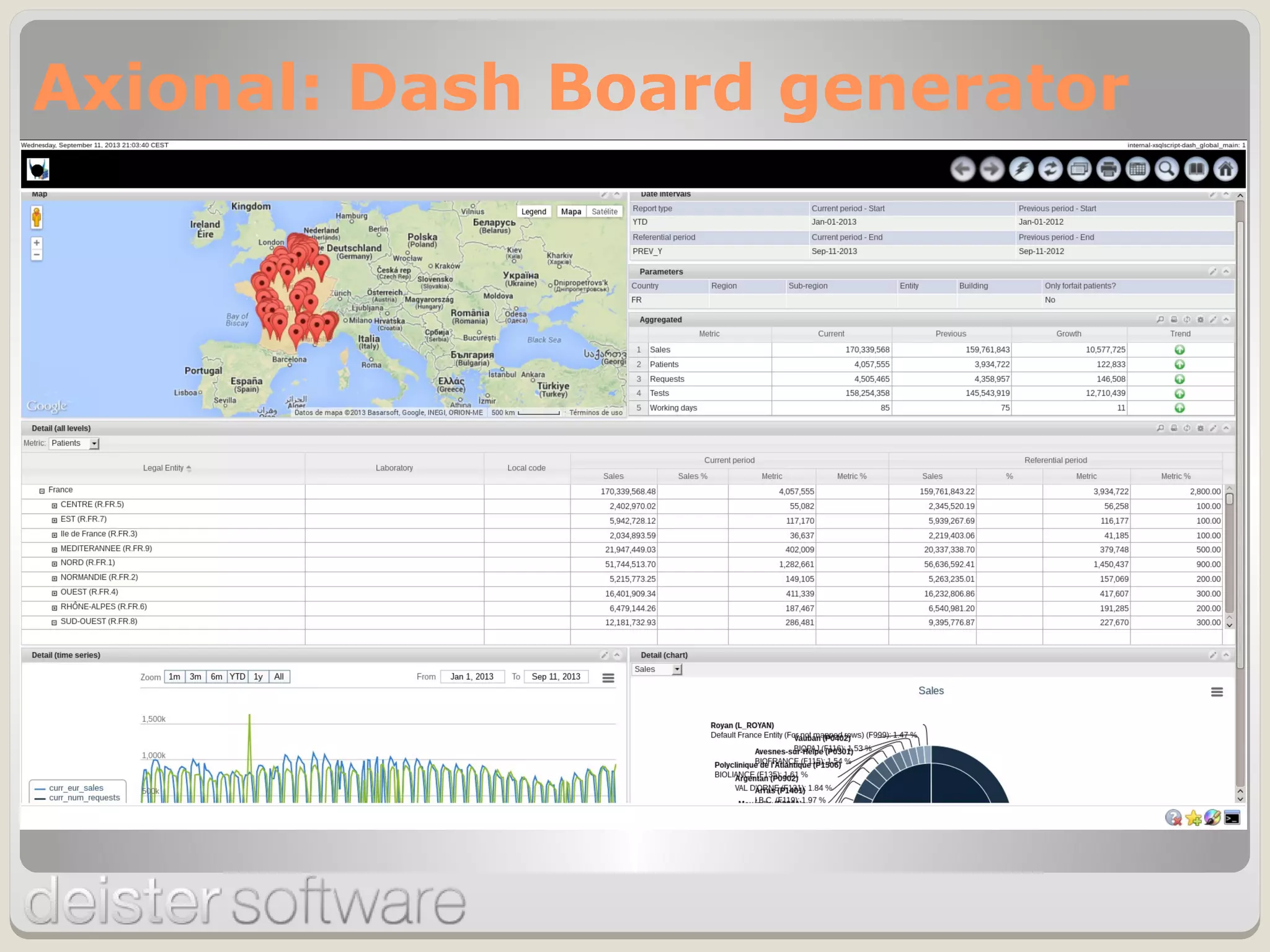Click the map zoom in plus button

pyautogui.click(x=37, y=243)
